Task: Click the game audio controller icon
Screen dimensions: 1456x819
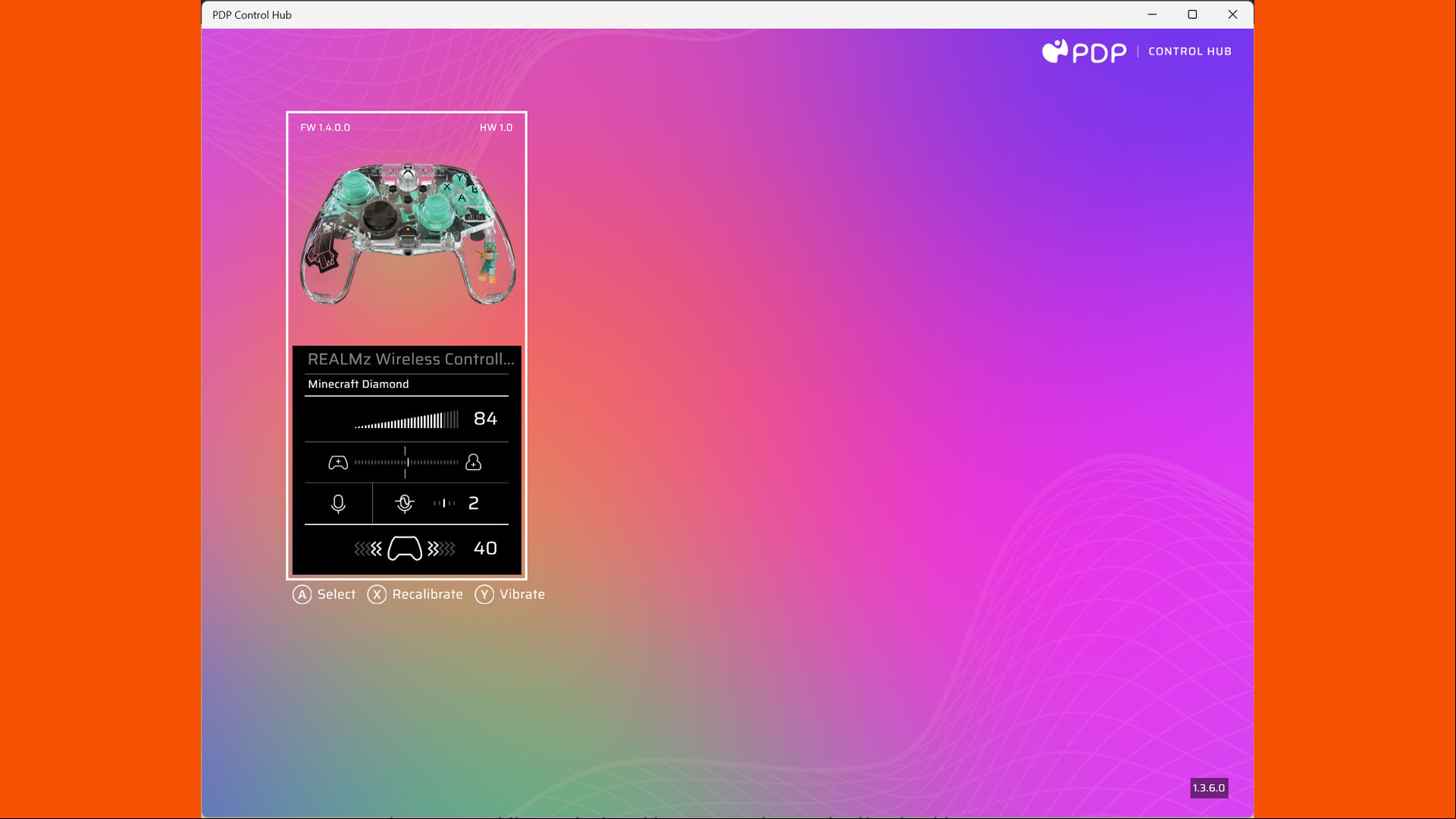Action: point(338,463)
